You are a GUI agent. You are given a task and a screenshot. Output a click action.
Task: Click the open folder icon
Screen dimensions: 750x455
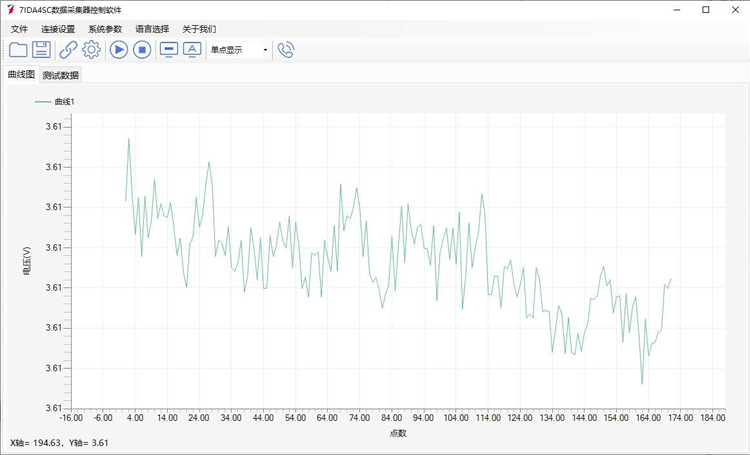click(x=18, y=50)
